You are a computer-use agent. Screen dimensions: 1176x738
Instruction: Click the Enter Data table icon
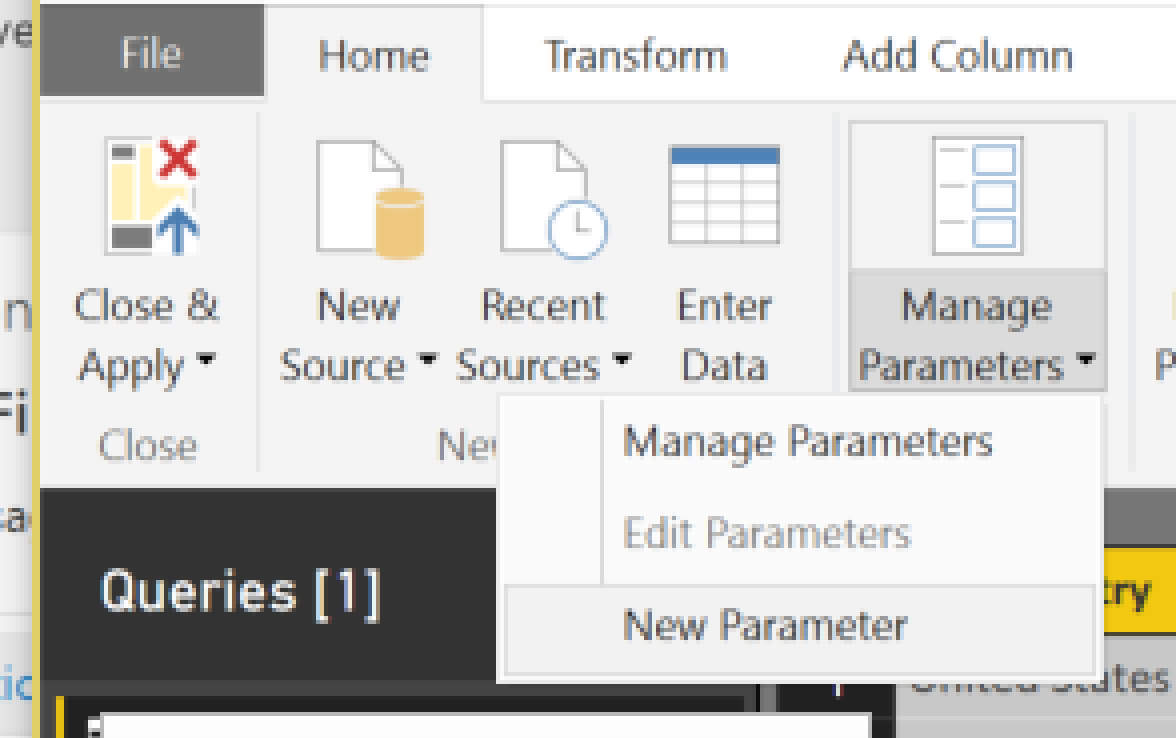(x=724, y=196)
